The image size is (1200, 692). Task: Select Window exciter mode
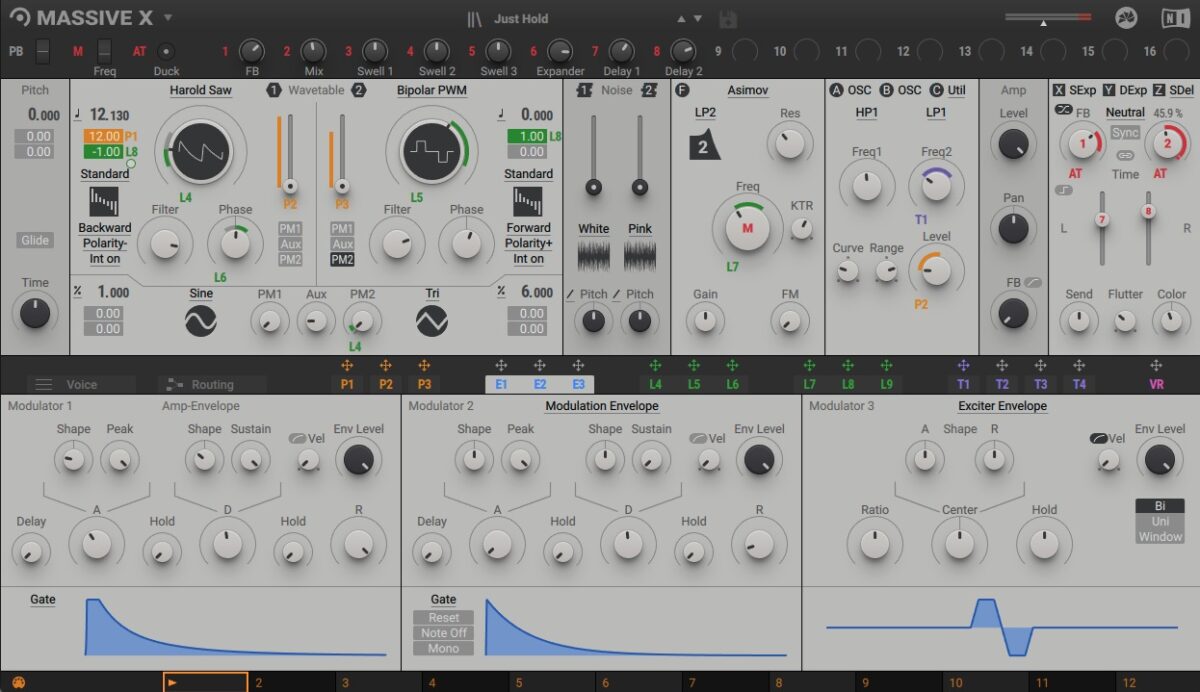[x=1159, y=537]
